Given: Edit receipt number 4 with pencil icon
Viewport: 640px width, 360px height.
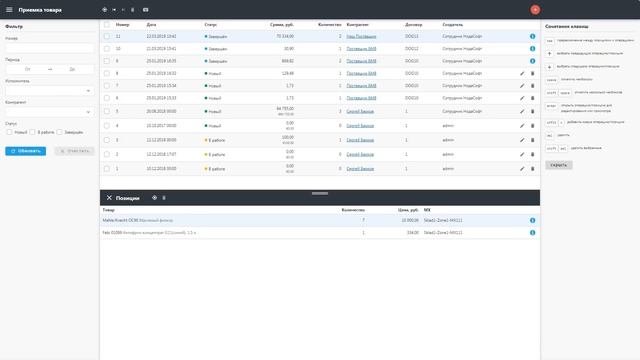Looking at the screenshot, I should click(x=522, y=126).
